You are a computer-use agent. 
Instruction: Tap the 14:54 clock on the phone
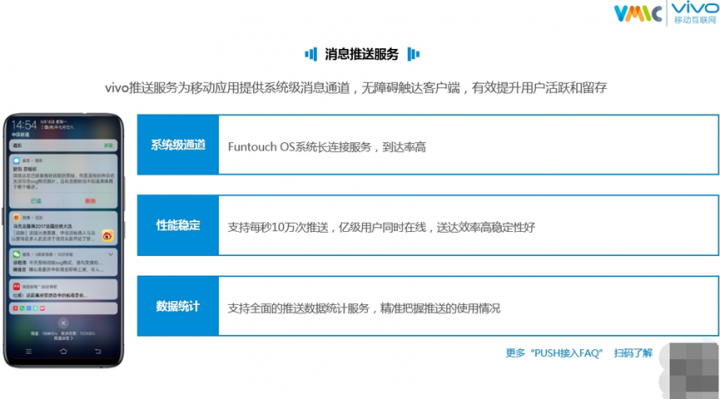point(24,125)
